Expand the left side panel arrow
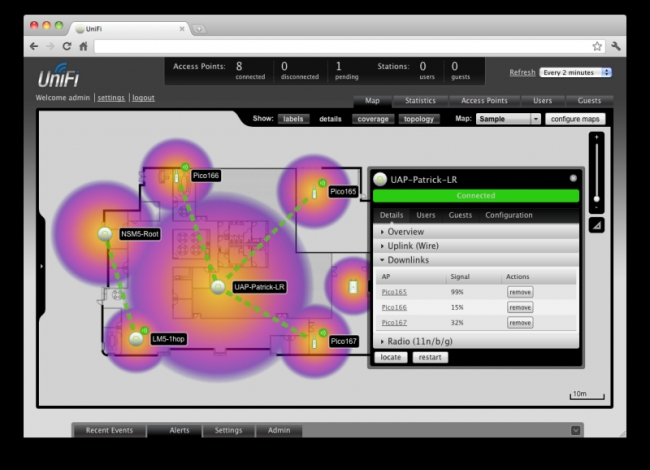 [x=41, y=266]
